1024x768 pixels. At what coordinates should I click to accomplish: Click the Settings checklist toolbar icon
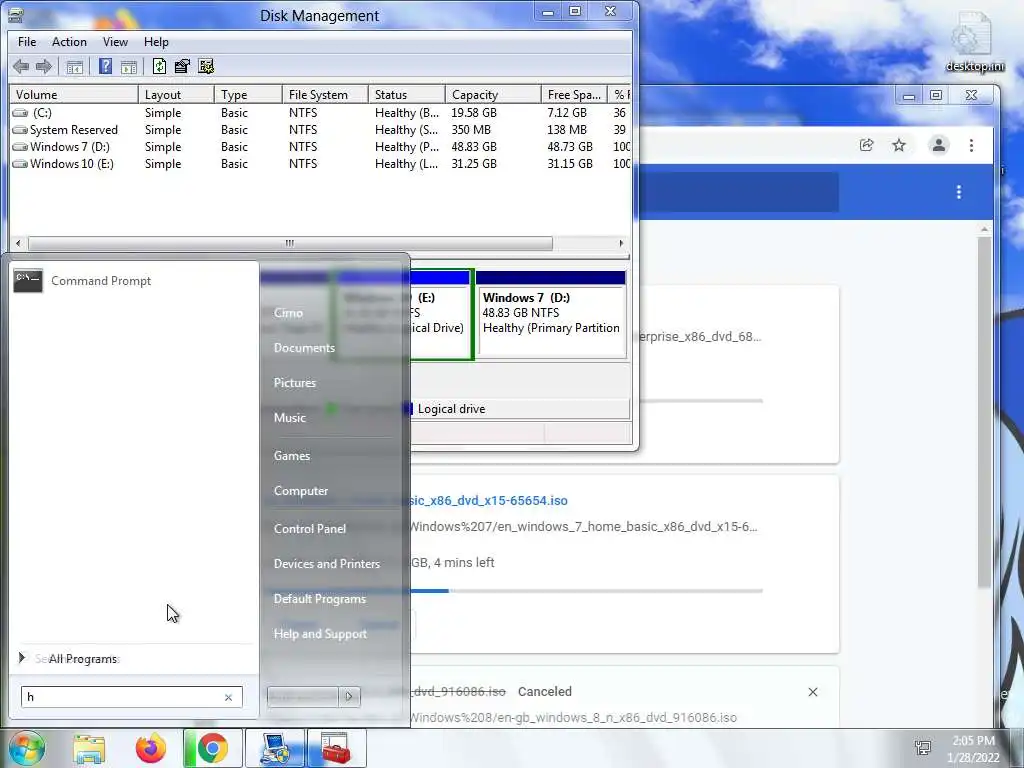[206, 66]
